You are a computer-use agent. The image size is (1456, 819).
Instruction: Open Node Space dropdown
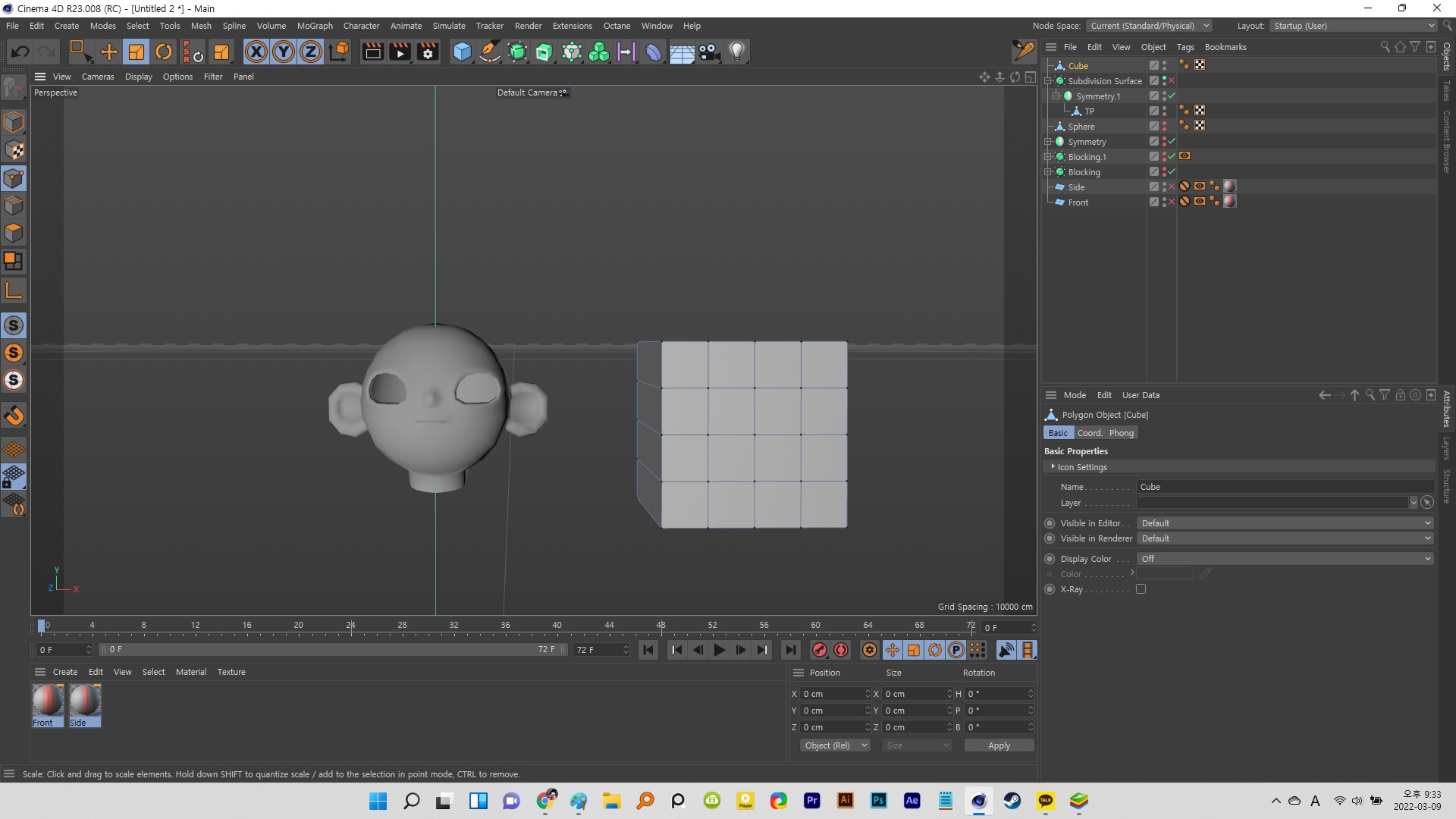tap(1149, 26)
